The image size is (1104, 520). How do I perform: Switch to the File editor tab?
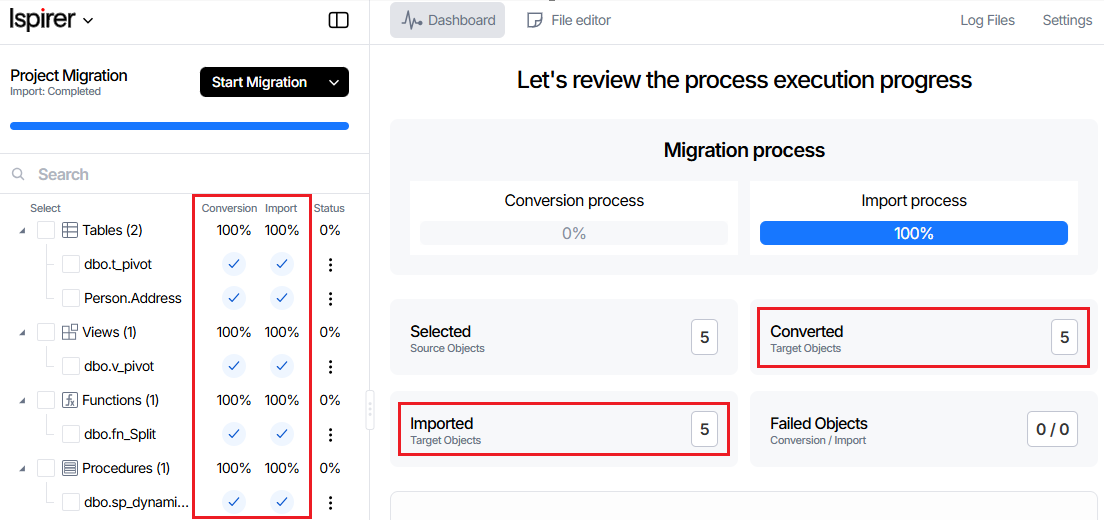point(569,20)
